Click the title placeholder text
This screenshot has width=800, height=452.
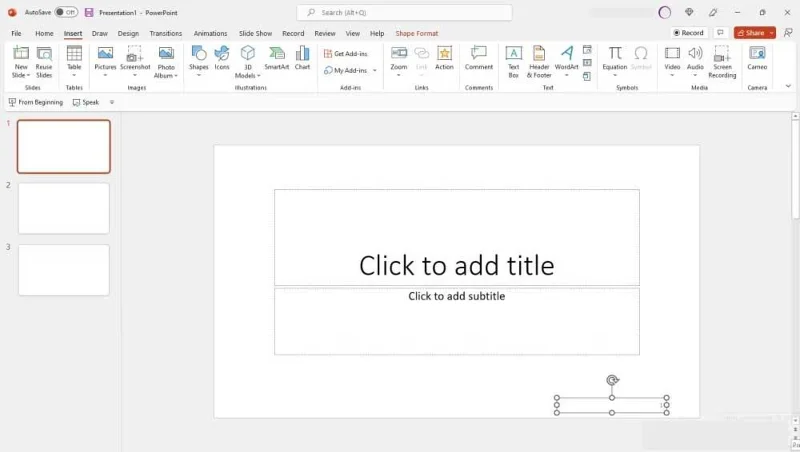point(457,266)
